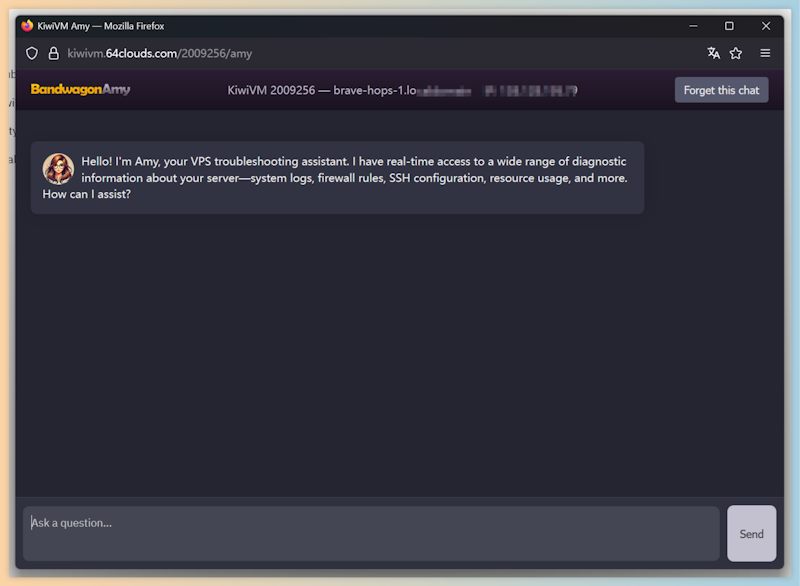Bookmark this page with the star icon
Viewport: 800px width, 586px height.
pyautogui.click(x=735, y=53)
